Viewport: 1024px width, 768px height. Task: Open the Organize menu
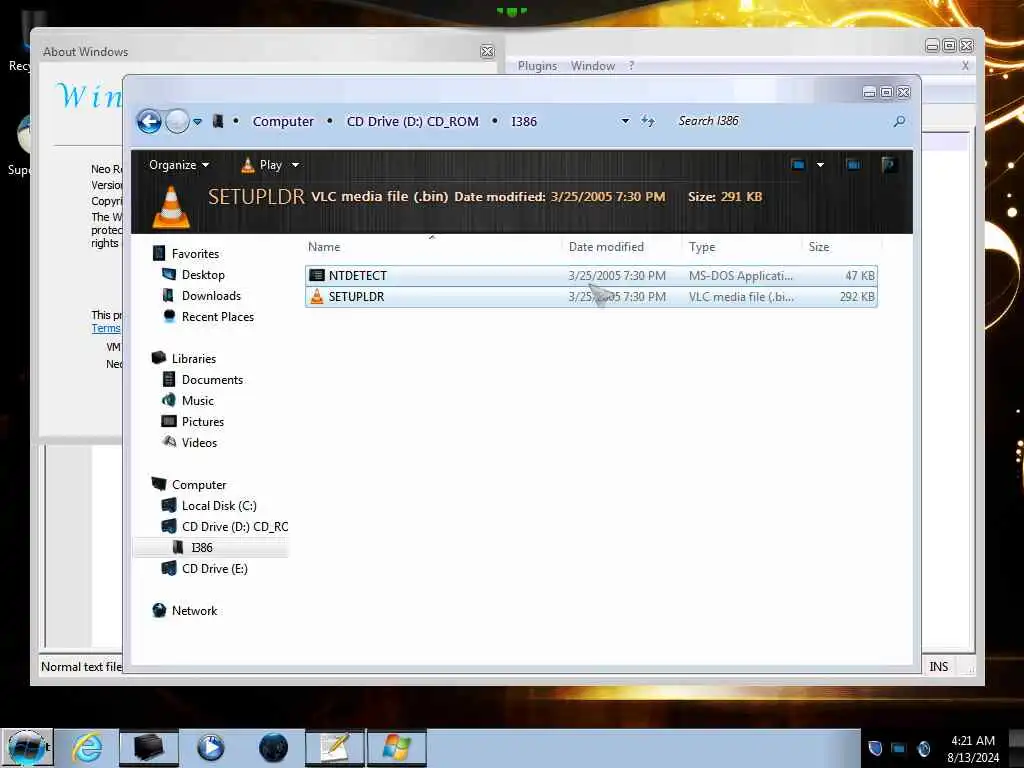tap(179, 165)
